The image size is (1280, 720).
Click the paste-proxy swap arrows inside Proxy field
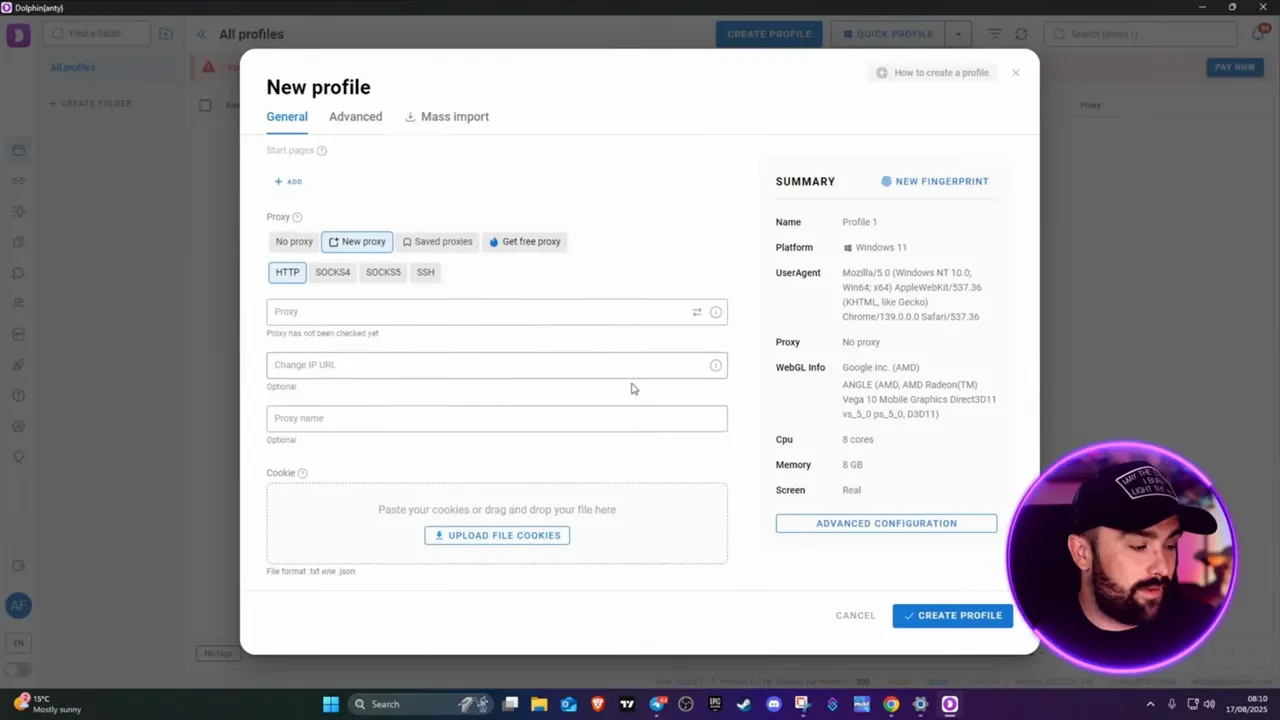tap(697, 311)
